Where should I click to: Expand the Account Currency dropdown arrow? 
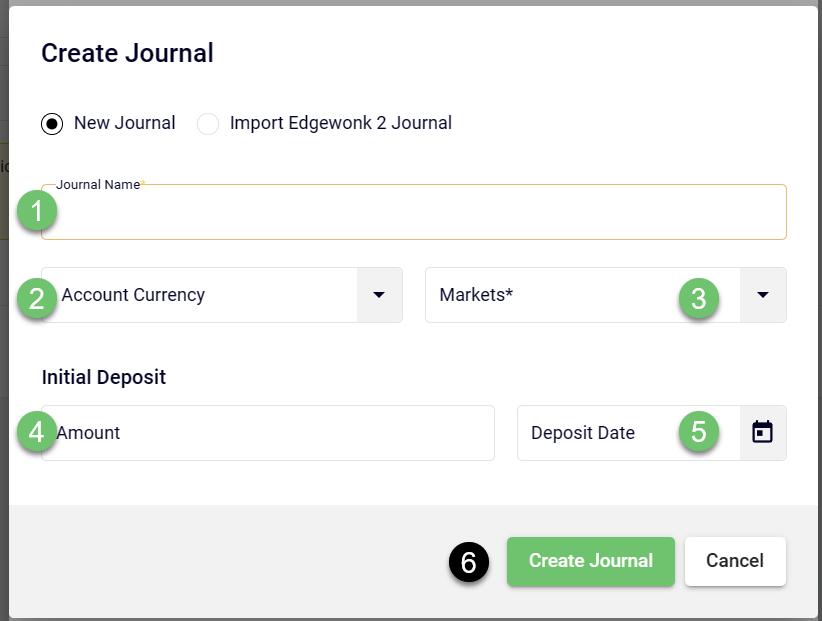click(x=379, y=295)
